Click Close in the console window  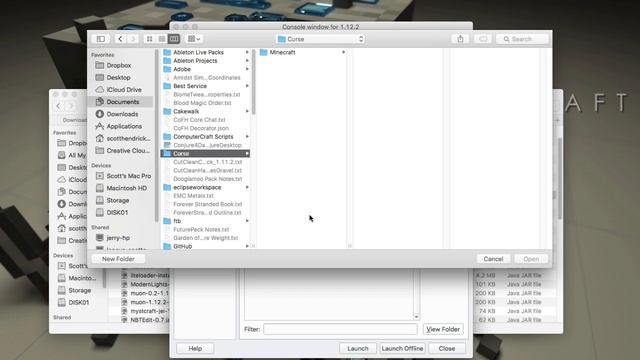coord(447,348)
